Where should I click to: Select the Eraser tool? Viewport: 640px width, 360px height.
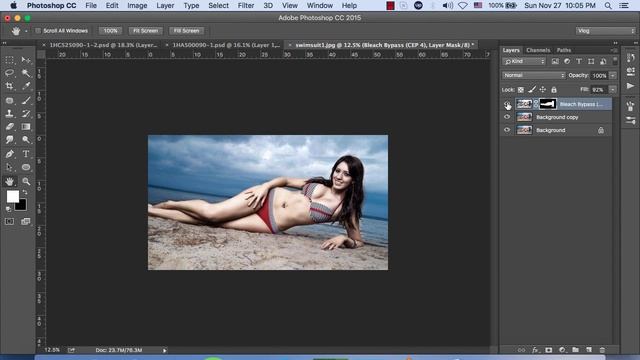click(9, 127)
